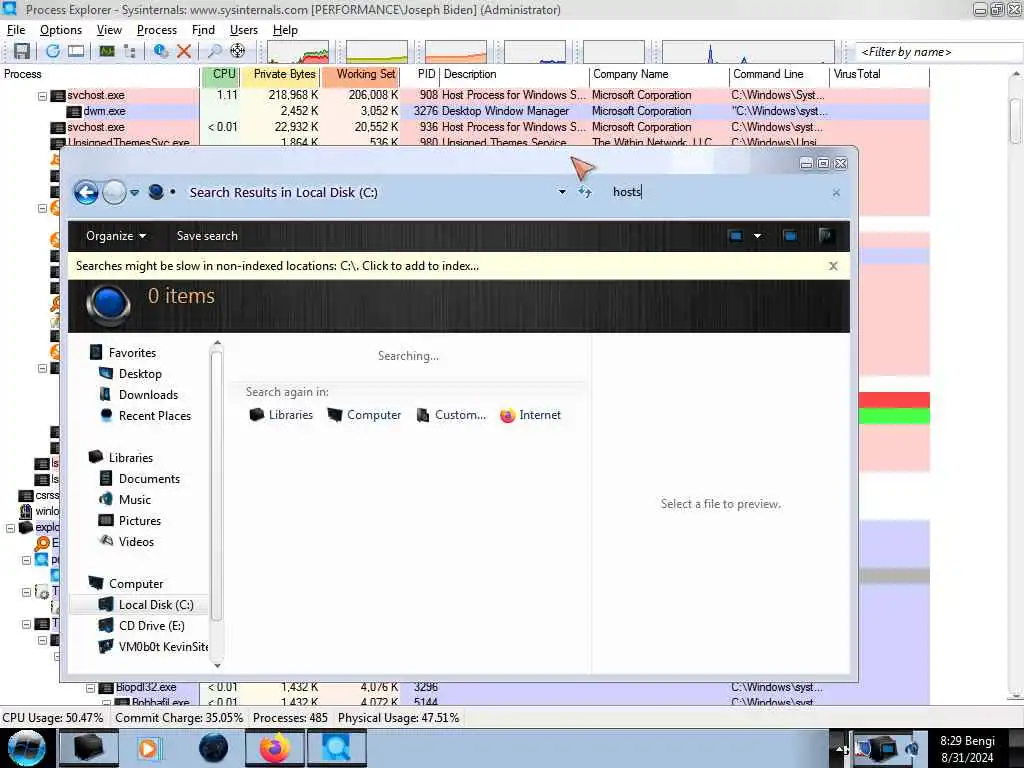
Task: Click the red X Kill Process icon
Action: (x=184, y=51)
